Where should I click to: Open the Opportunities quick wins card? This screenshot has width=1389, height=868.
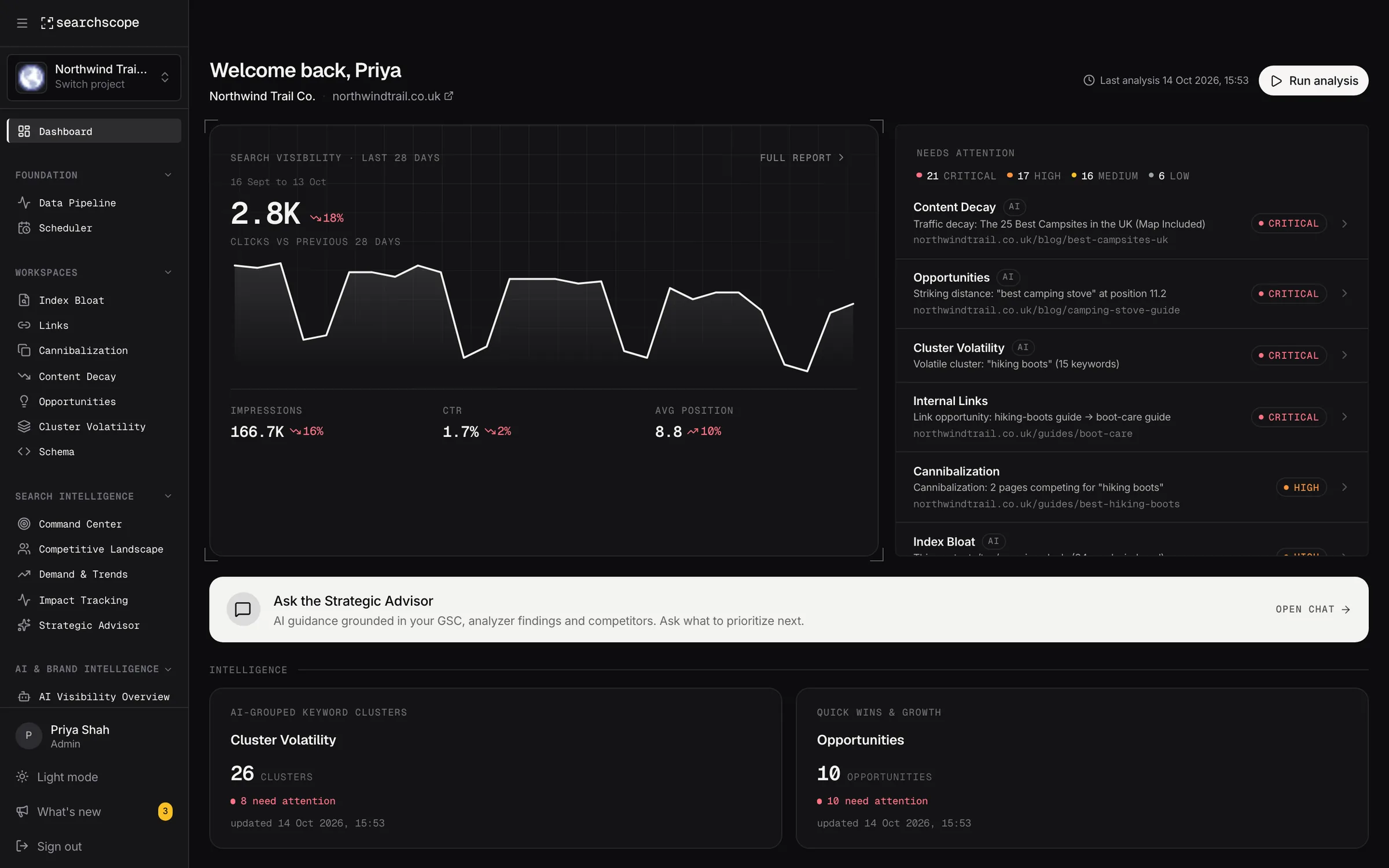point(1082,768)
